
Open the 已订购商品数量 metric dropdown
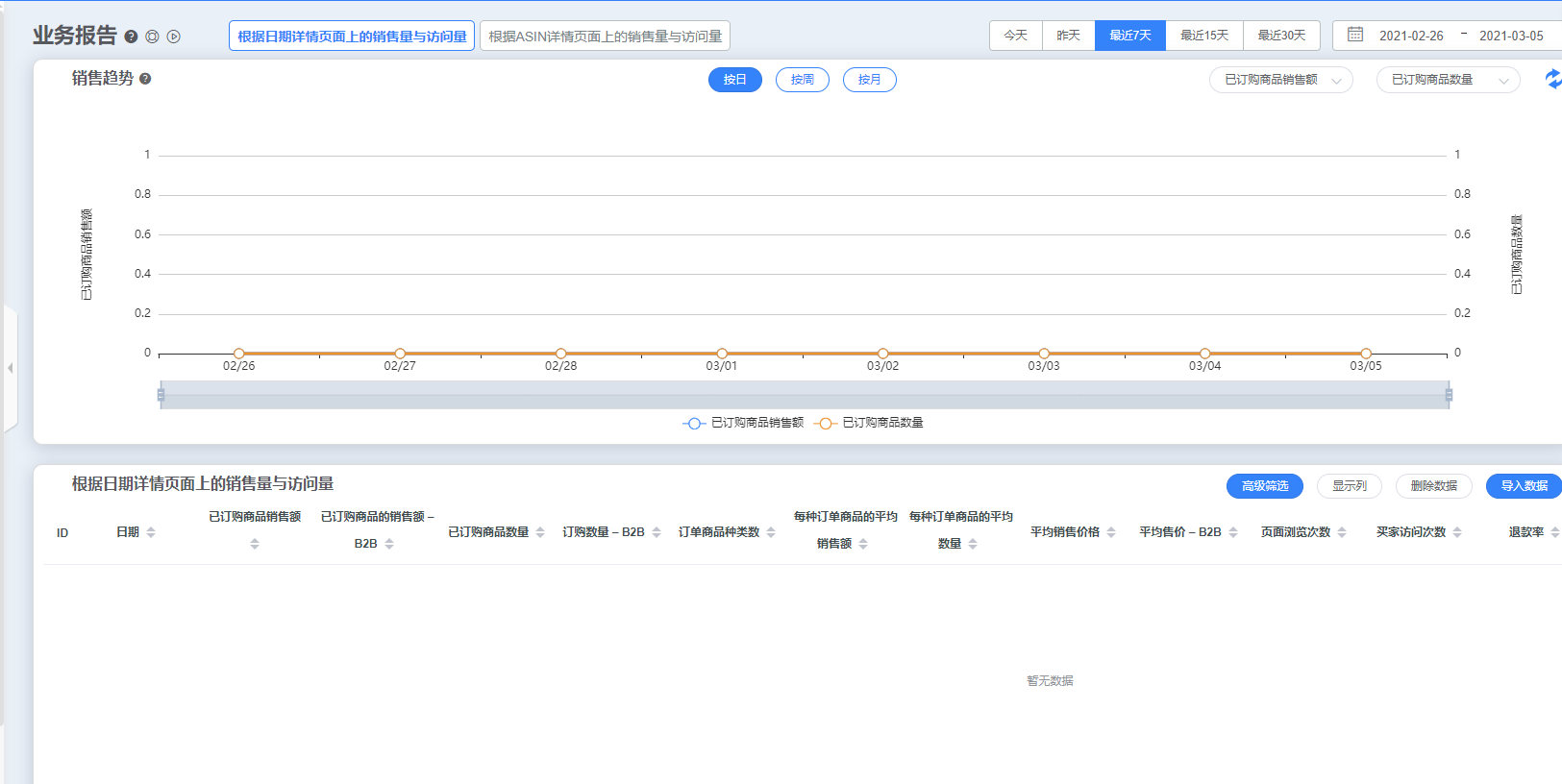pos(1449,80)
